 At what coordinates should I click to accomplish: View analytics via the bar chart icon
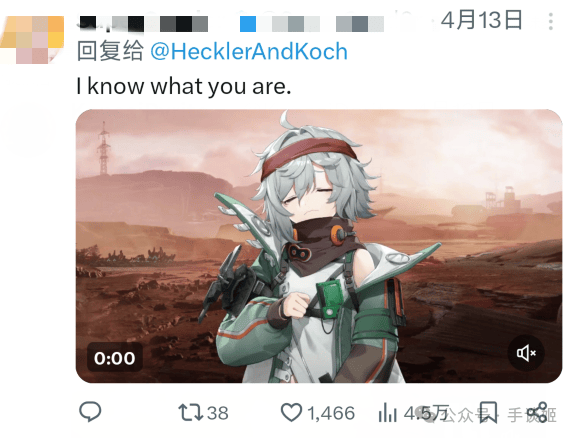point(388,412)
